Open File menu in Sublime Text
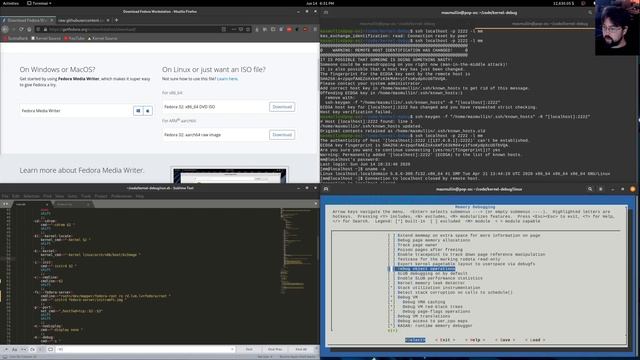640x360 pixels. click(x=5, y=196)
